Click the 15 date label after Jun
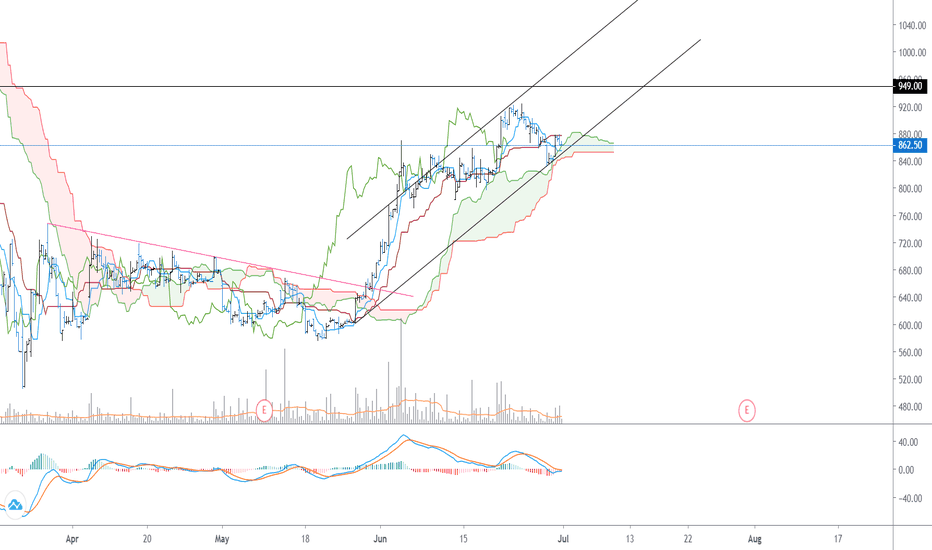This screenshot has height=550, width=932. pos(463,539)
